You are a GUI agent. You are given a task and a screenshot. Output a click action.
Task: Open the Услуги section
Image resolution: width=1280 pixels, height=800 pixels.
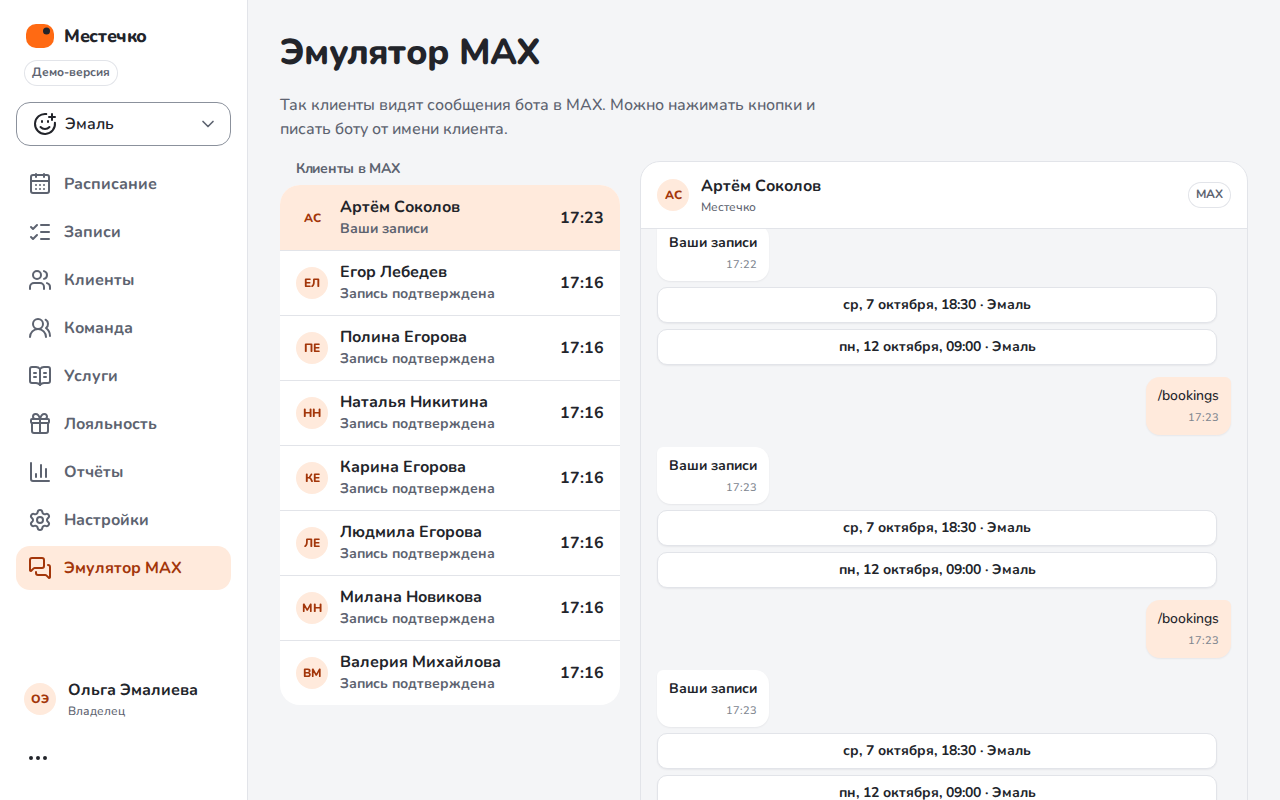coord(123,376)
